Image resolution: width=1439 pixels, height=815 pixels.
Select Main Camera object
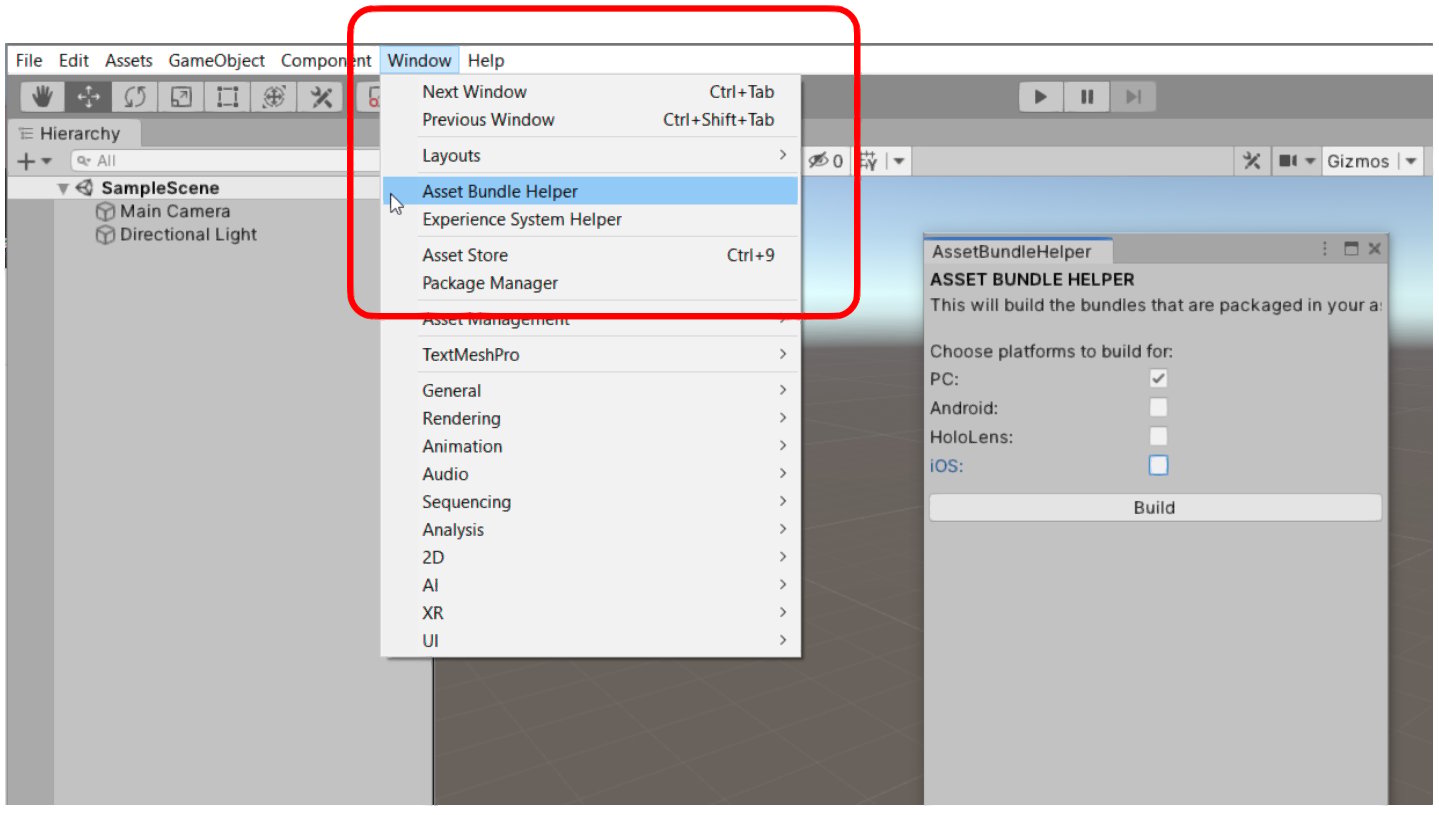point(175,211)
